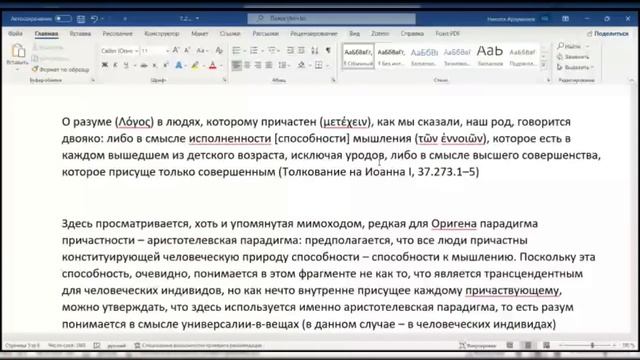The width and height of the screenshot is (640, 360).
Task: Toggle Bold (Ж) formatting
Action: [104, 65]
